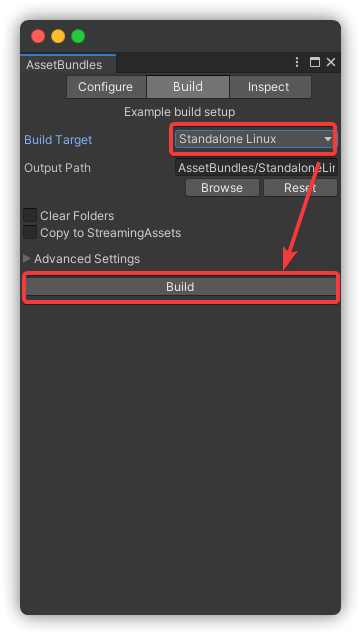Click the yellow macOS minimize window button

tap(58, 36)
